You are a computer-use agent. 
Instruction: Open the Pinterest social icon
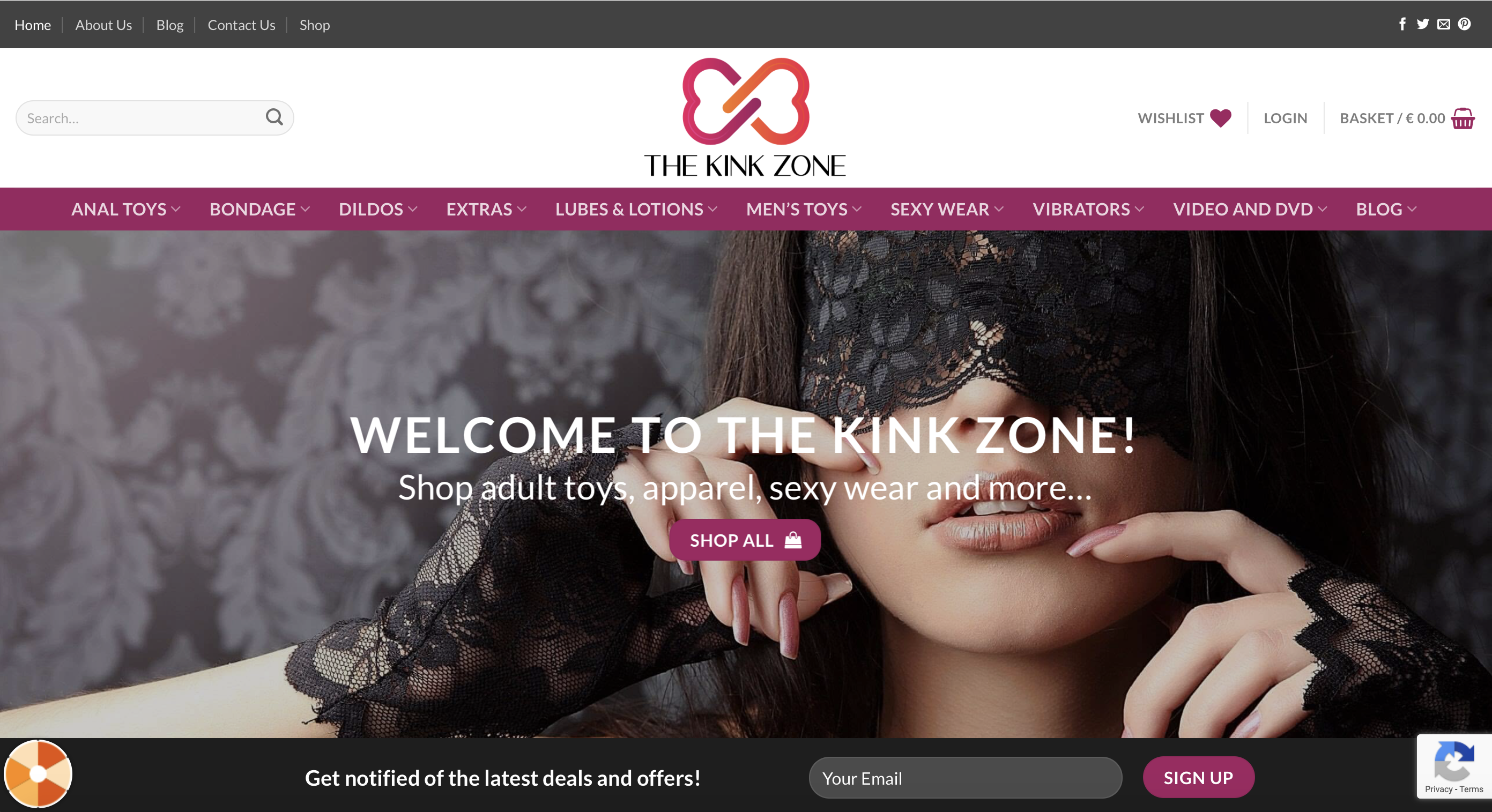(1464, 24)
